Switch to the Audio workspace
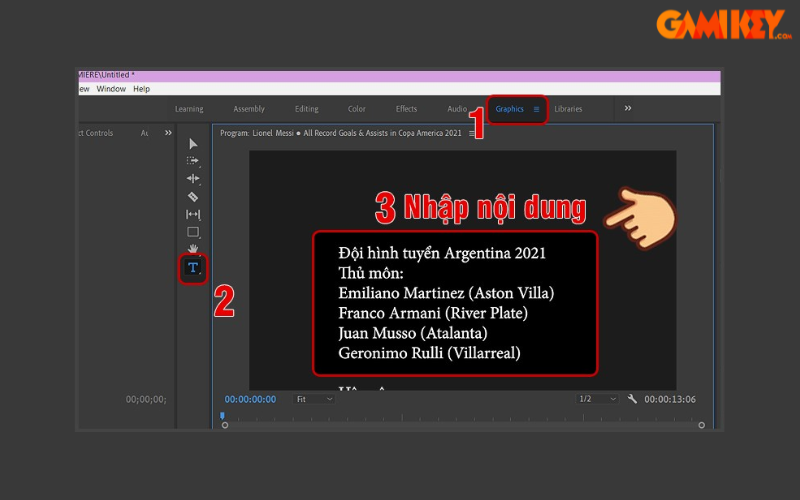This screenshot has height=500, width=800. [x=457, y=109]
